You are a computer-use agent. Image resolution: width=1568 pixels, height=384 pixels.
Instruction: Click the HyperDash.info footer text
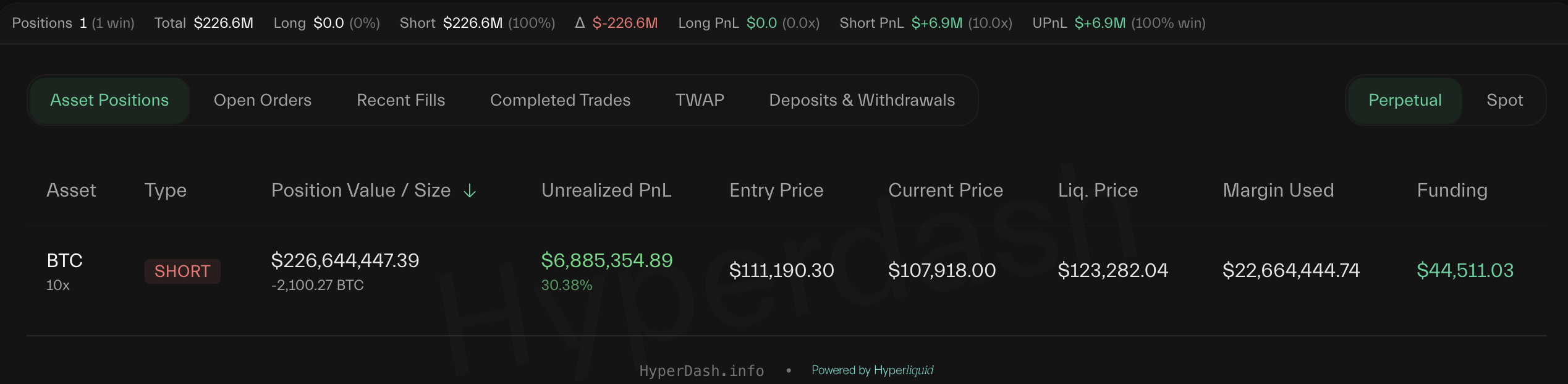point(701,371)
